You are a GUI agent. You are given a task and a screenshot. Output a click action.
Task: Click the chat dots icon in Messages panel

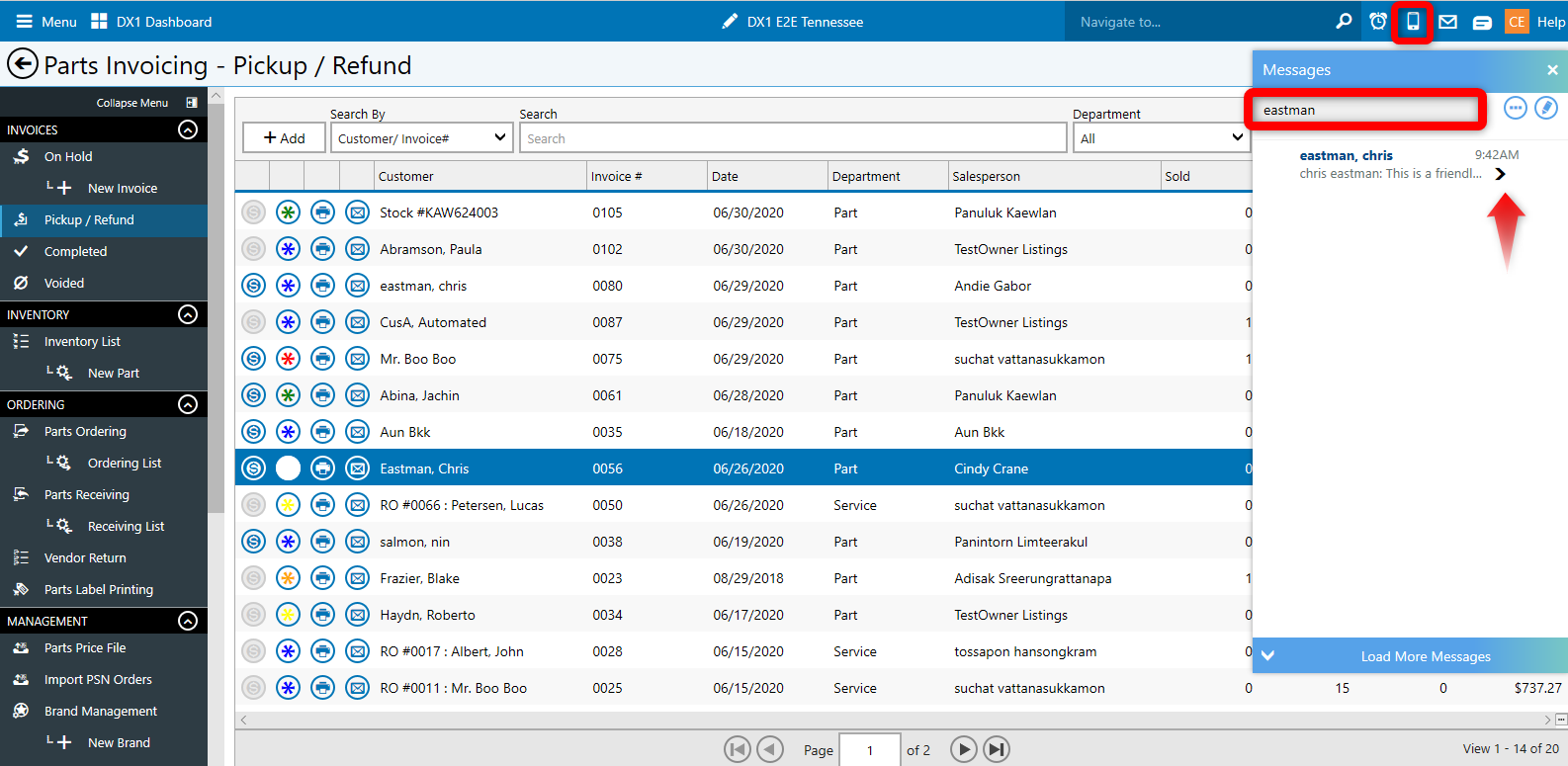[x=1516, y=108]
